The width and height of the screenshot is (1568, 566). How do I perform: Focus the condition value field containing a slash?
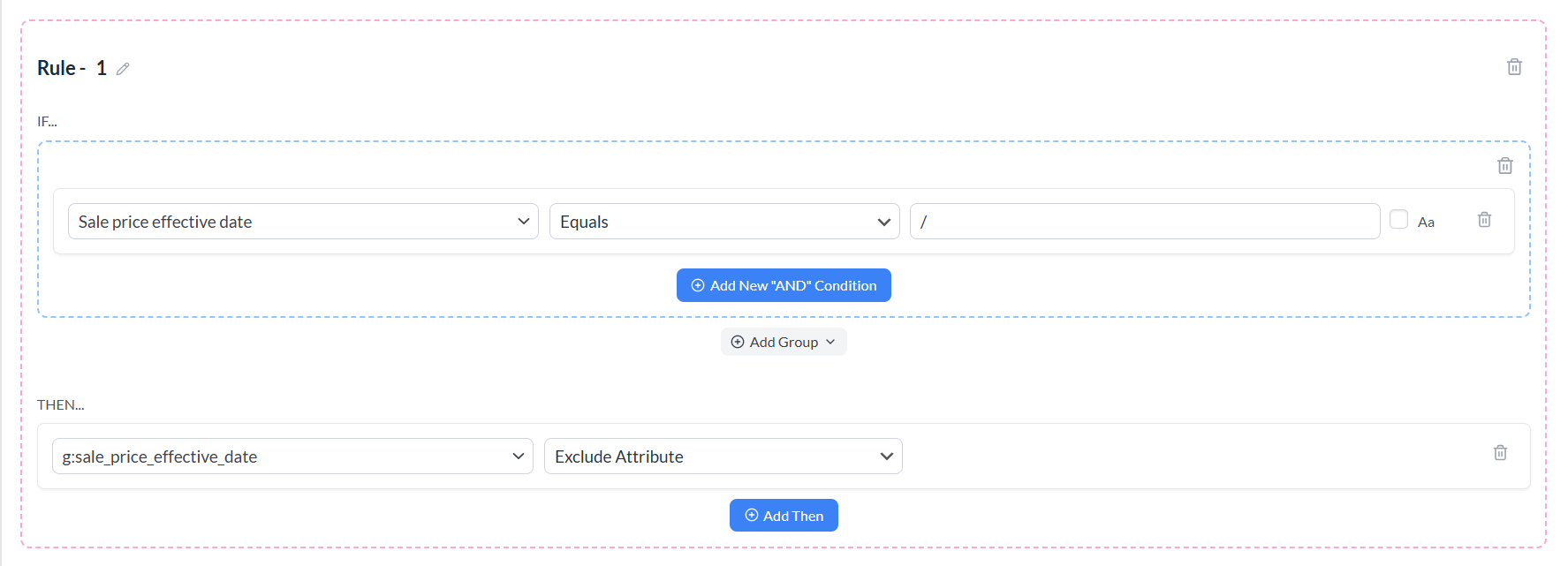click(x=1144, y=222)
